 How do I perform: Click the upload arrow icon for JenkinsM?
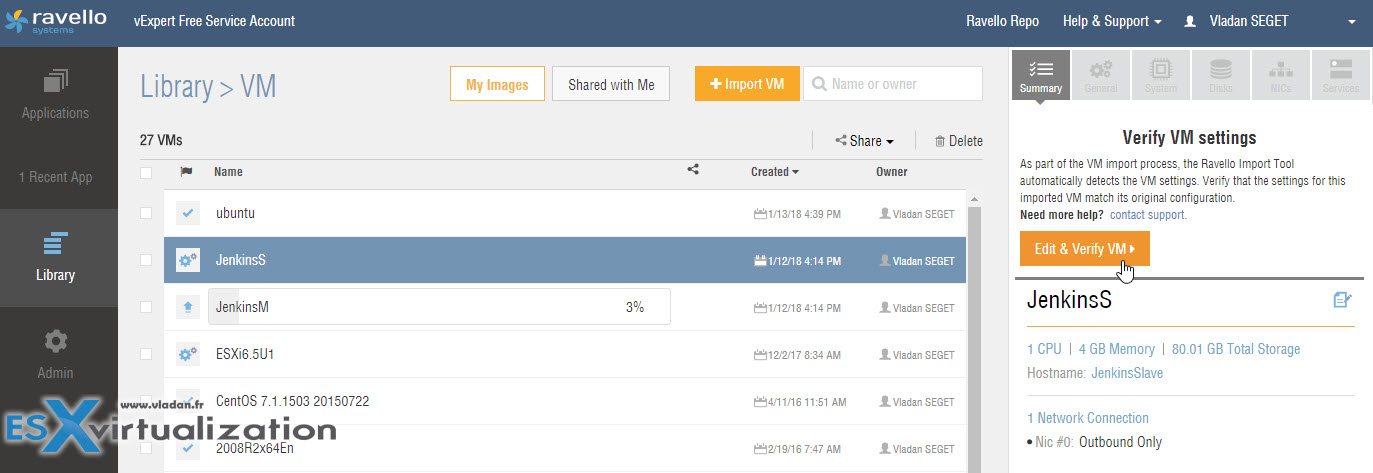pyautogui.click(x=187, y=307)
